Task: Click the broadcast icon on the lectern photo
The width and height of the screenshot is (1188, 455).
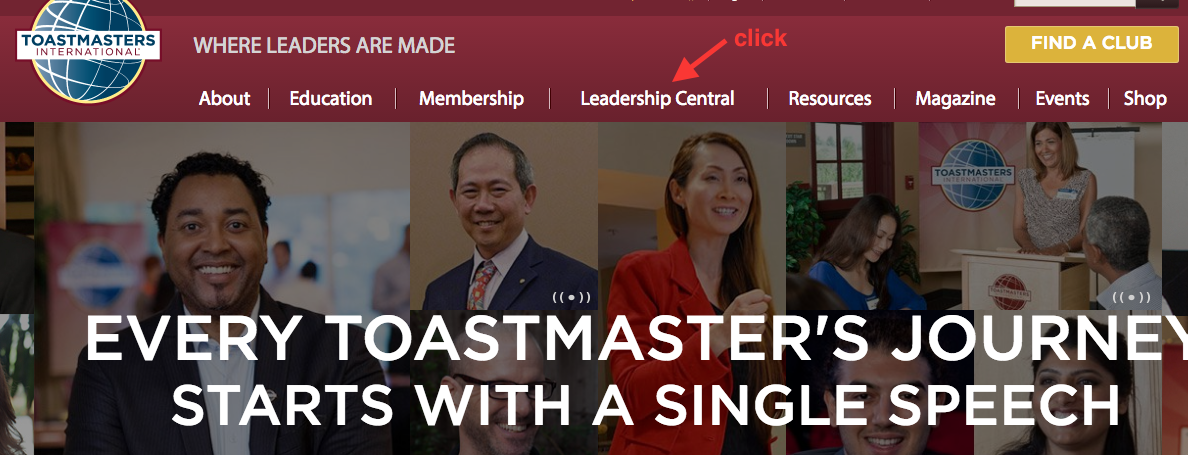Action: 1132,298
